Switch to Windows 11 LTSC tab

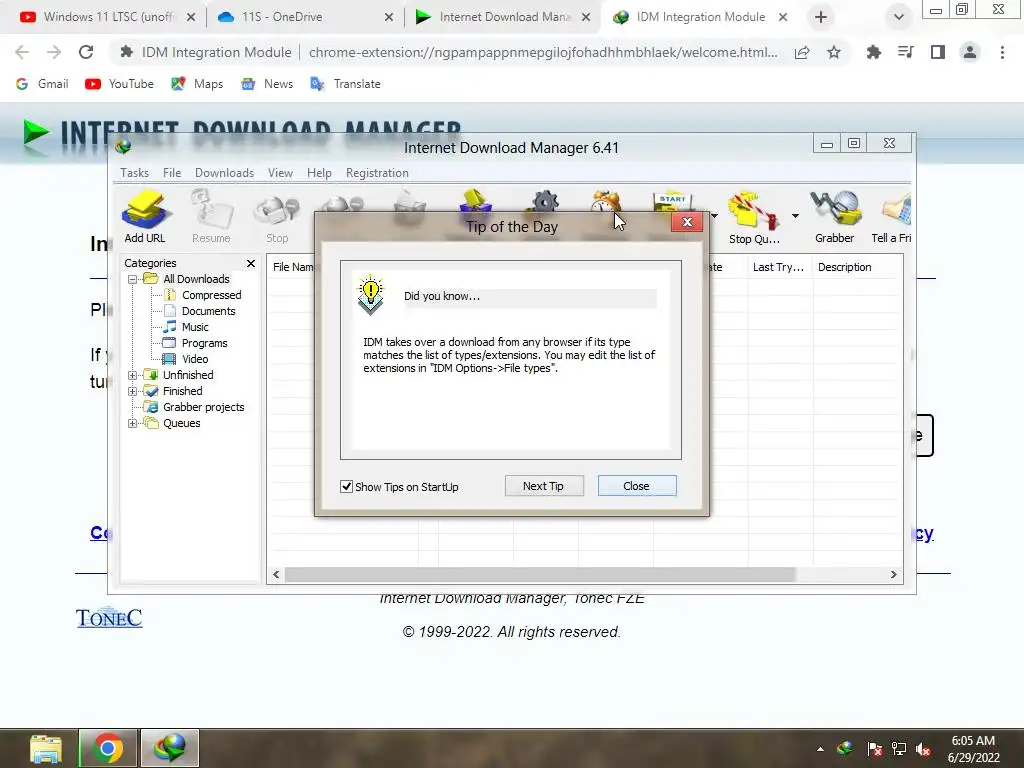pos(108,17)
